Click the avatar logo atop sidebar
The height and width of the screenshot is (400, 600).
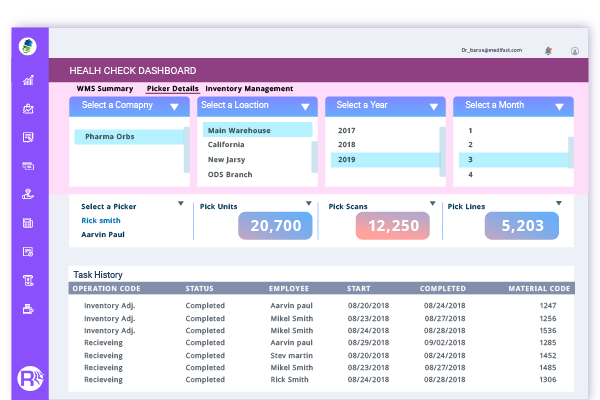pyautogui.click(x=28, y=45)
